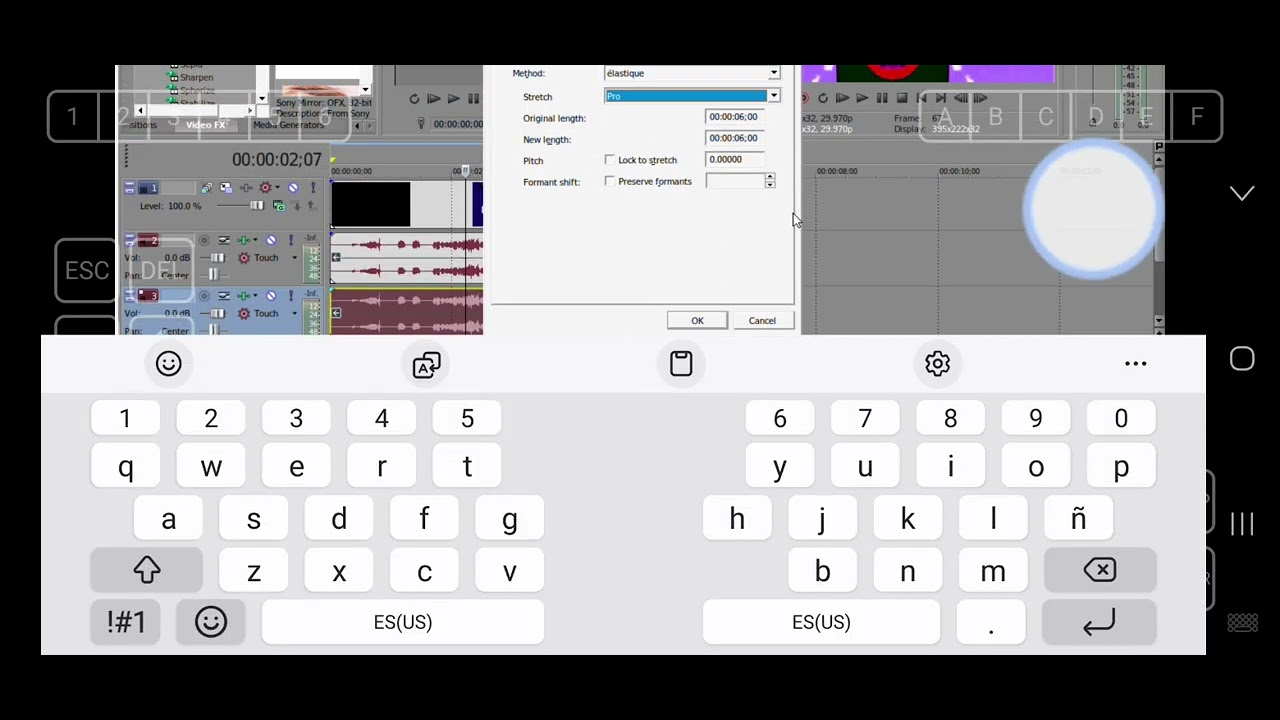Enable Lock to stretch checkbox
The width and height of the screenshot is (1280, 720).
pos(610,160)
